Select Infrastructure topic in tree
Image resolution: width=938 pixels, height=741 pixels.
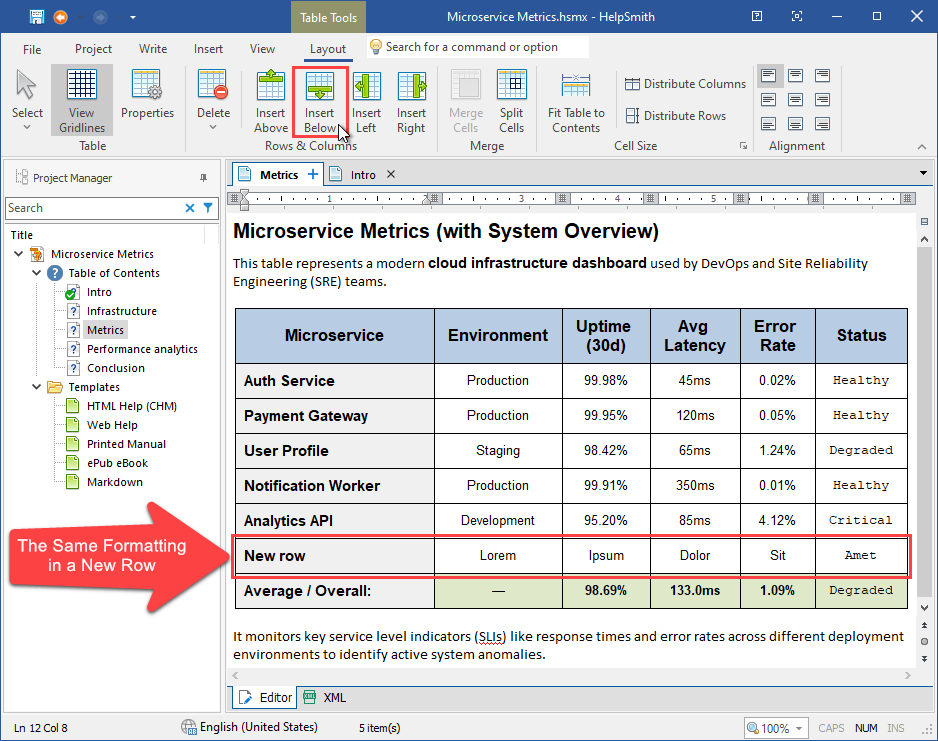122,311
